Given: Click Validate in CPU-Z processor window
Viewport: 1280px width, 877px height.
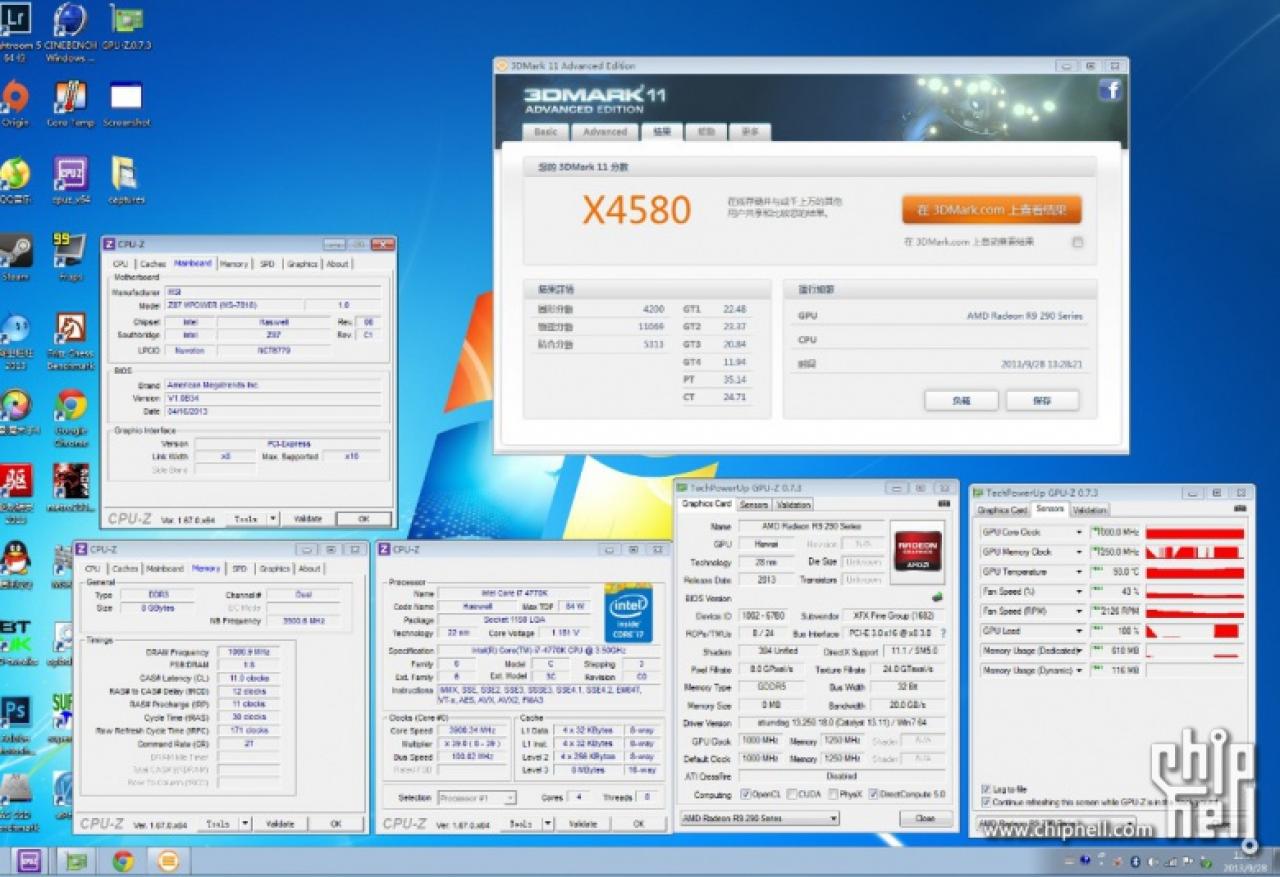Looking at the screenshot, I should pyautogui.click(x=582, y=824).
